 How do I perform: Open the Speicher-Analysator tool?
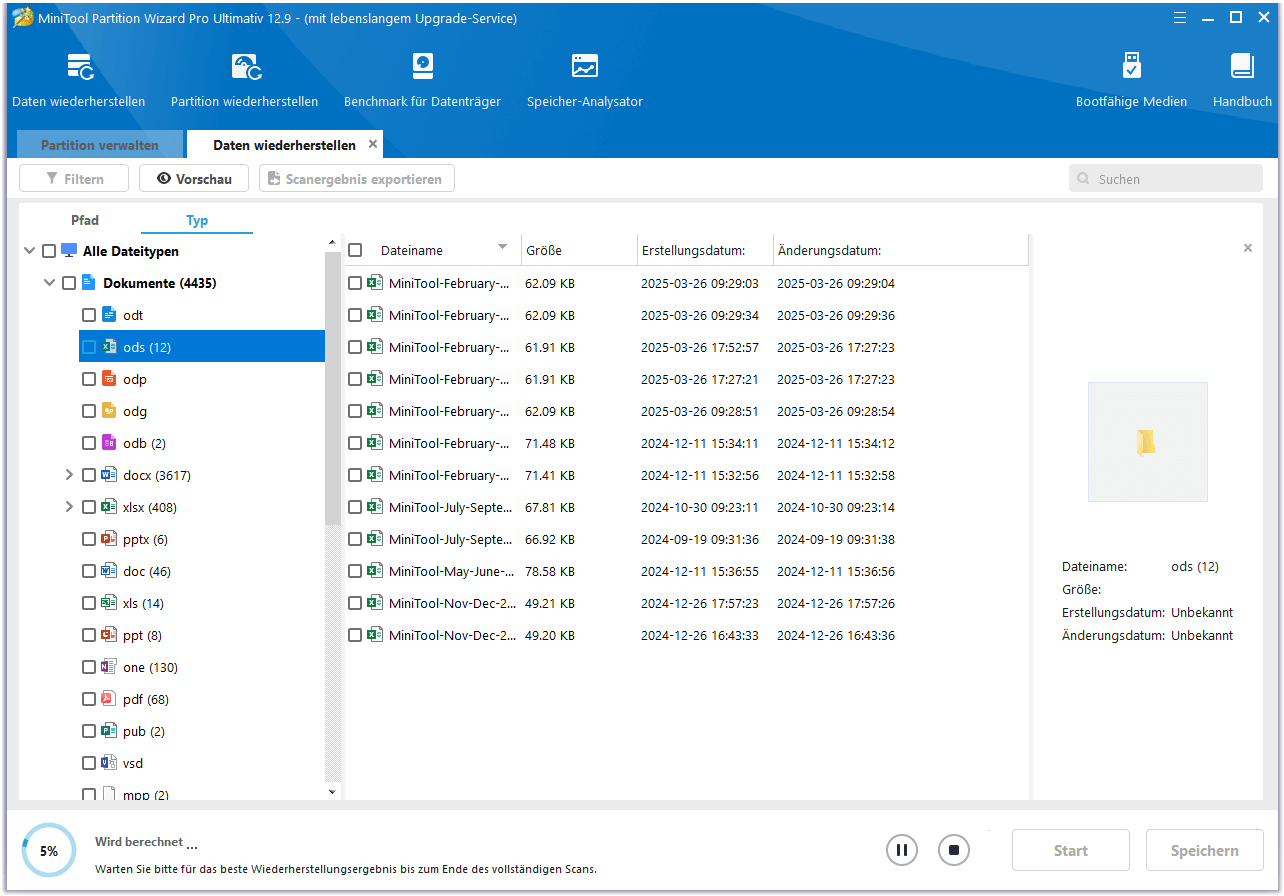pos(585,81)
